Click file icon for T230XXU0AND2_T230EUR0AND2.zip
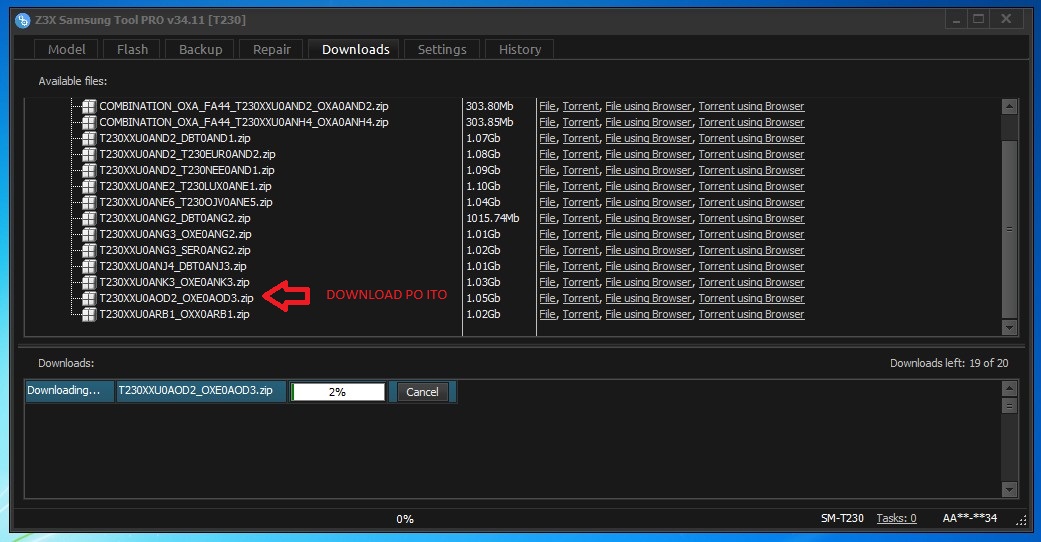This screenshot has width=1041, height=542. coord(89,154)
